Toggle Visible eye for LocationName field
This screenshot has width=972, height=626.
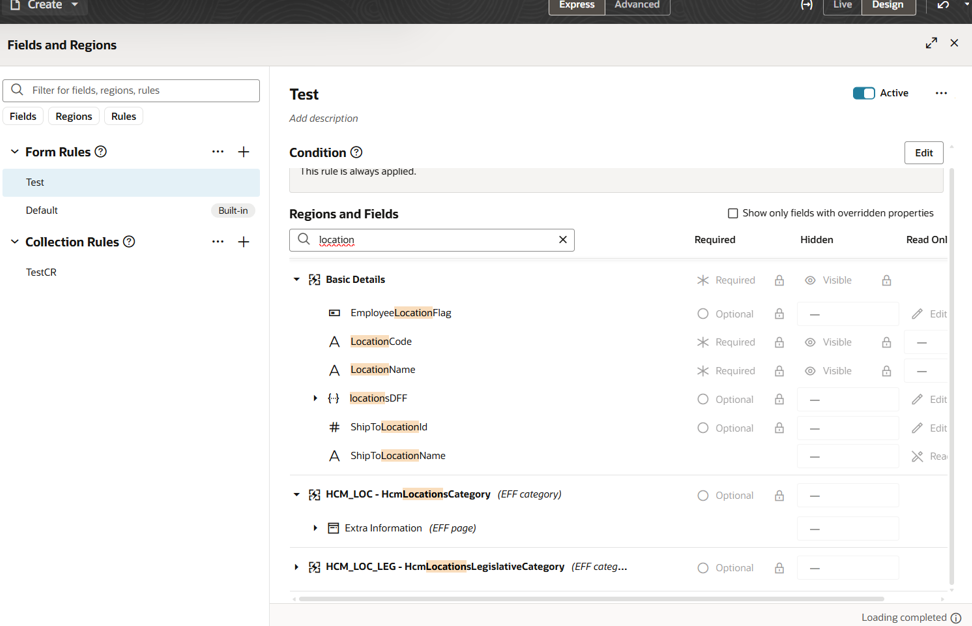(x=810, y=371)
